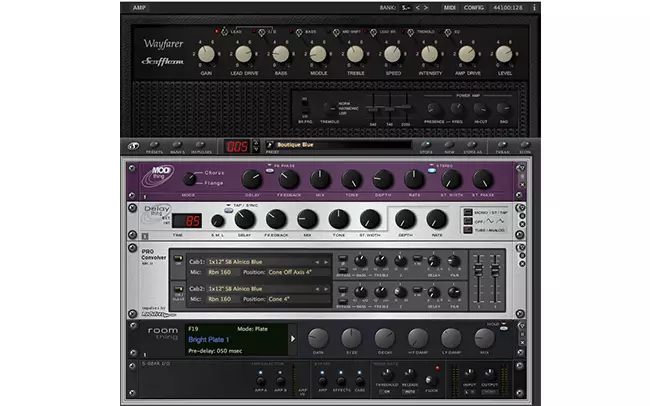
Task: Click the STORE AS button
Action: pyautogui.click(x=472, y=145)
